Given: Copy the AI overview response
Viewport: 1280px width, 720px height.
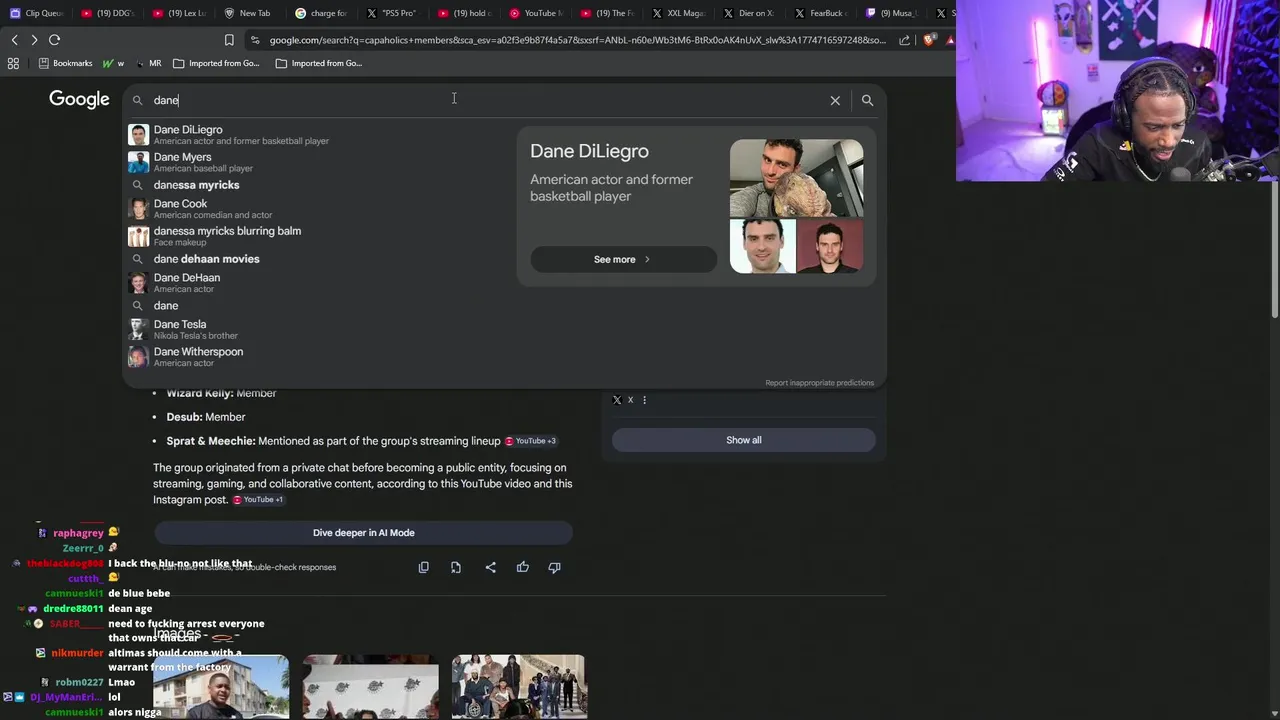Looking at the screenshot, I should tap(423, 567).
